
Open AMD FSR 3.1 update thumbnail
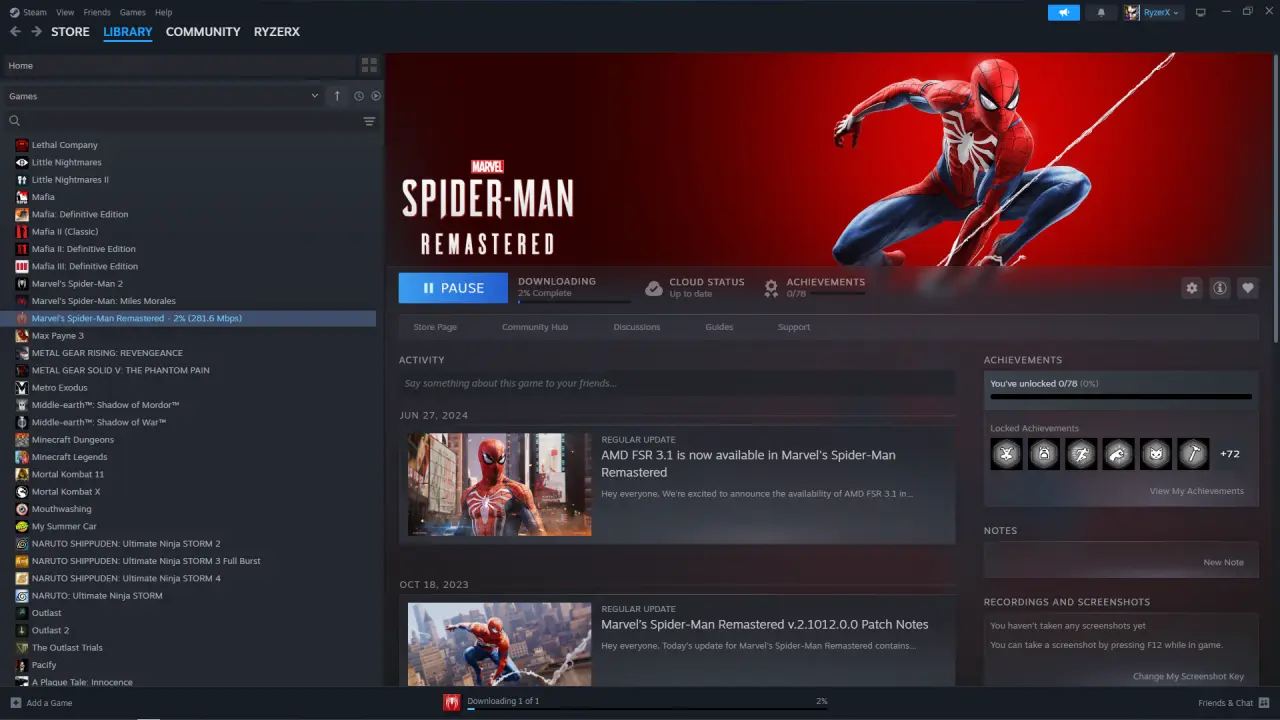pyautogui.click(x=499, y=484)
